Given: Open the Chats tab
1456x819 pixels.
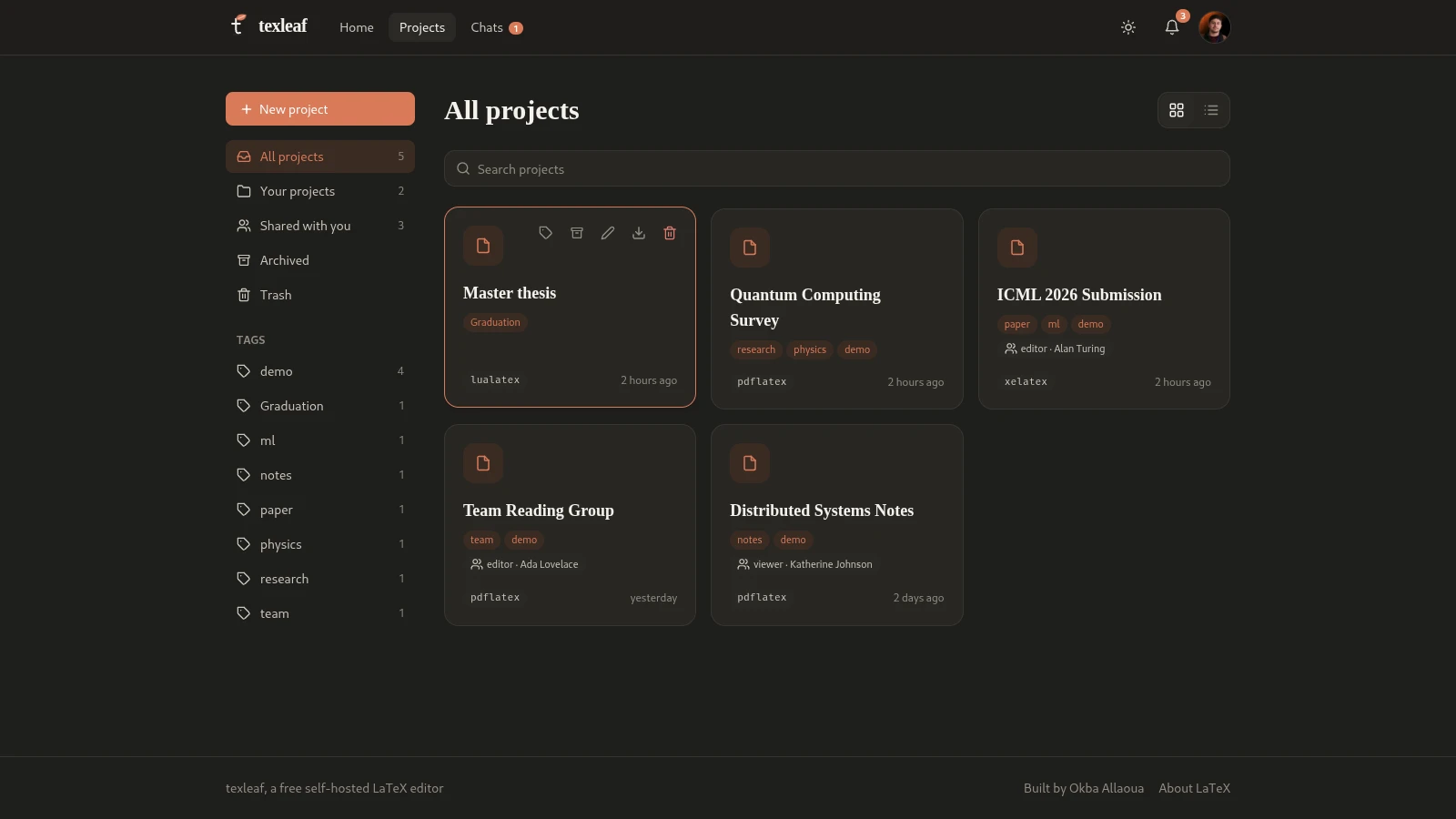Looking at the screenshot, I should 497,27.
